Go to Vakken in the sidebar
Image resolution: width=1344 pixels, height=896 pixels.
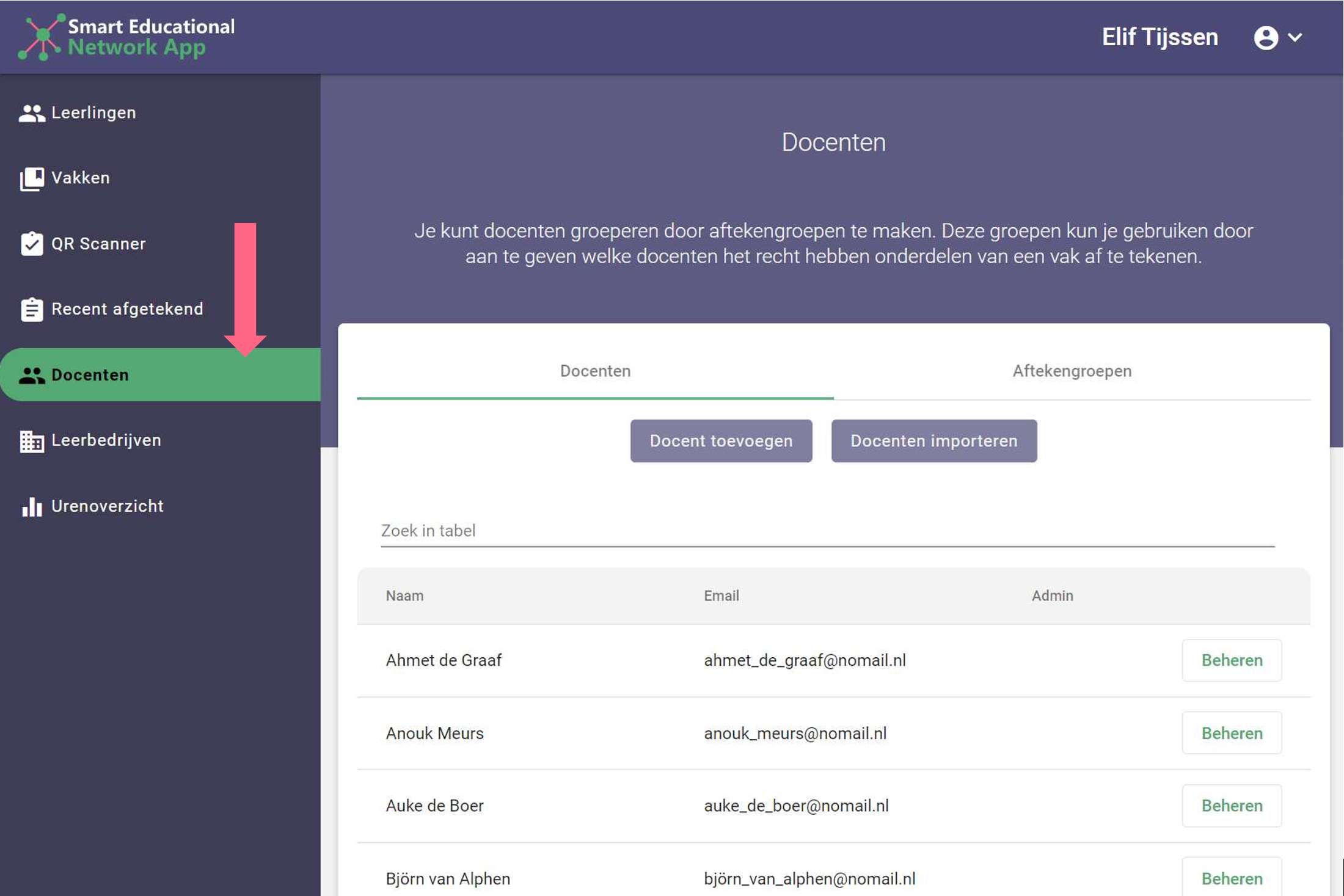point(160,178)
